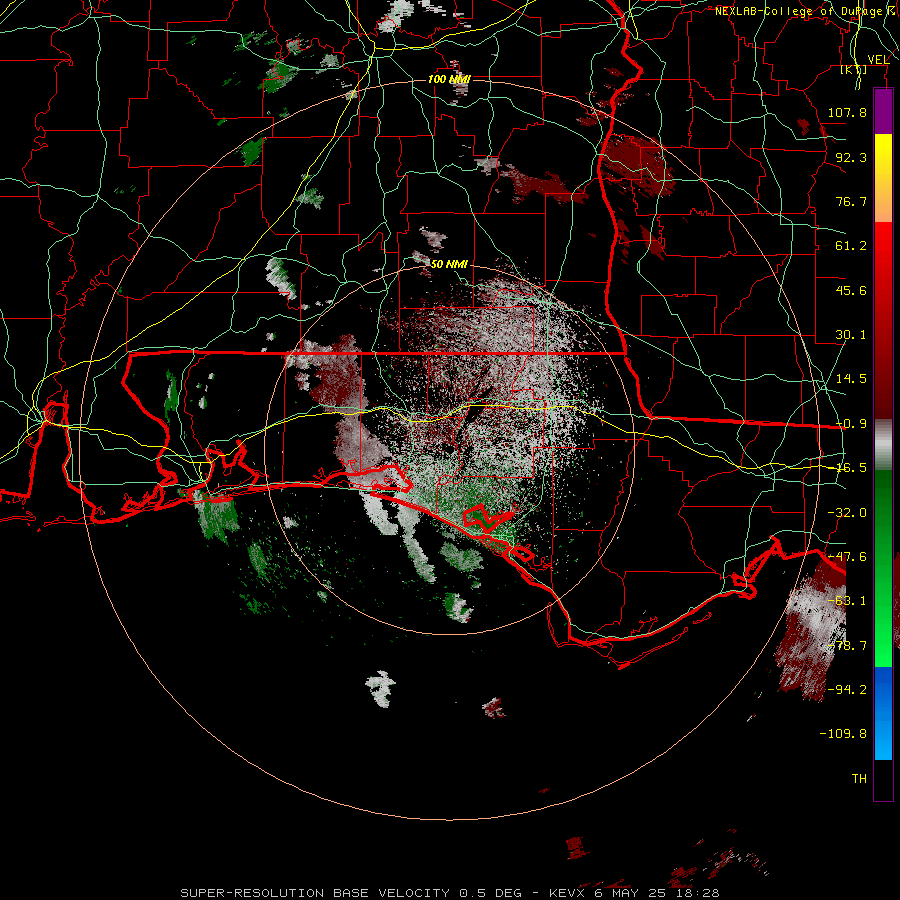
Task: Click the "SUPER-RESOLUTION BASE VELOCITY" caption text
Action: [x=317, y=893]
